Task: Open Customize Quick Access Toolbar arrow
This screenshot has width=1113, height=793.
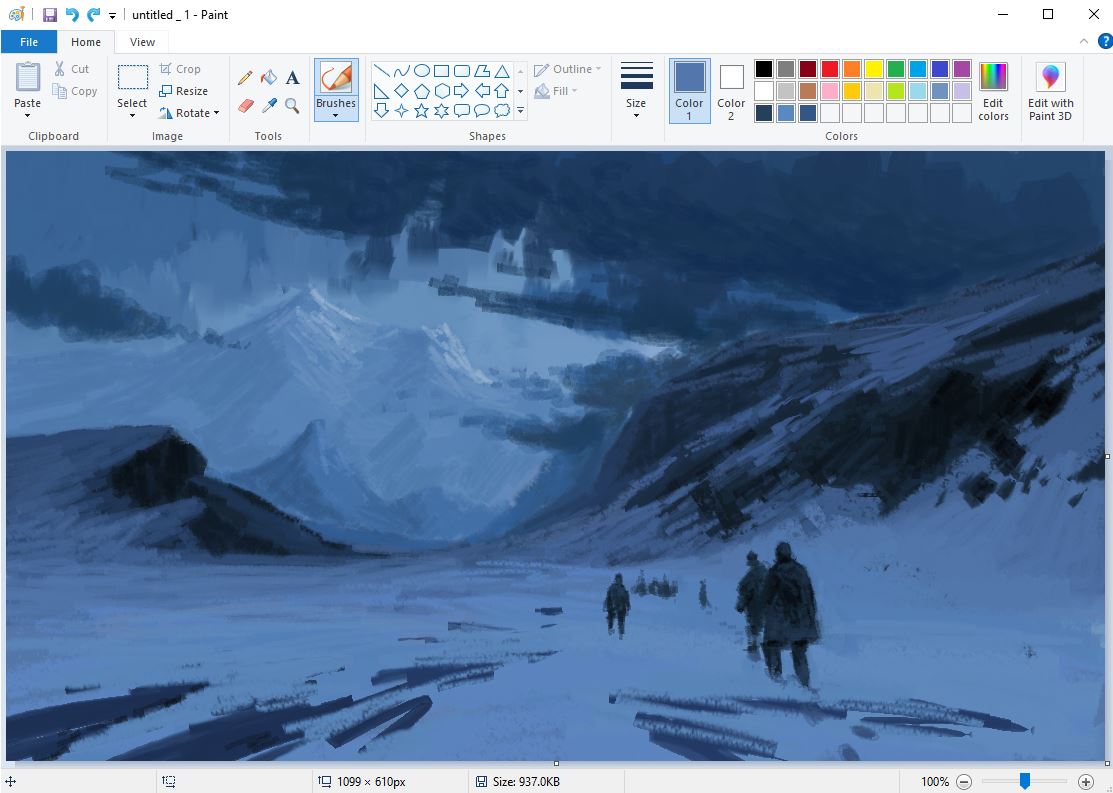Action: [112, 16]
